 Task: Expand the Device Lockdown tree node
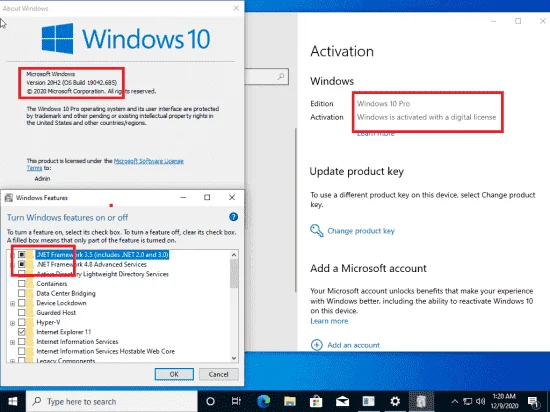[13, 303]
